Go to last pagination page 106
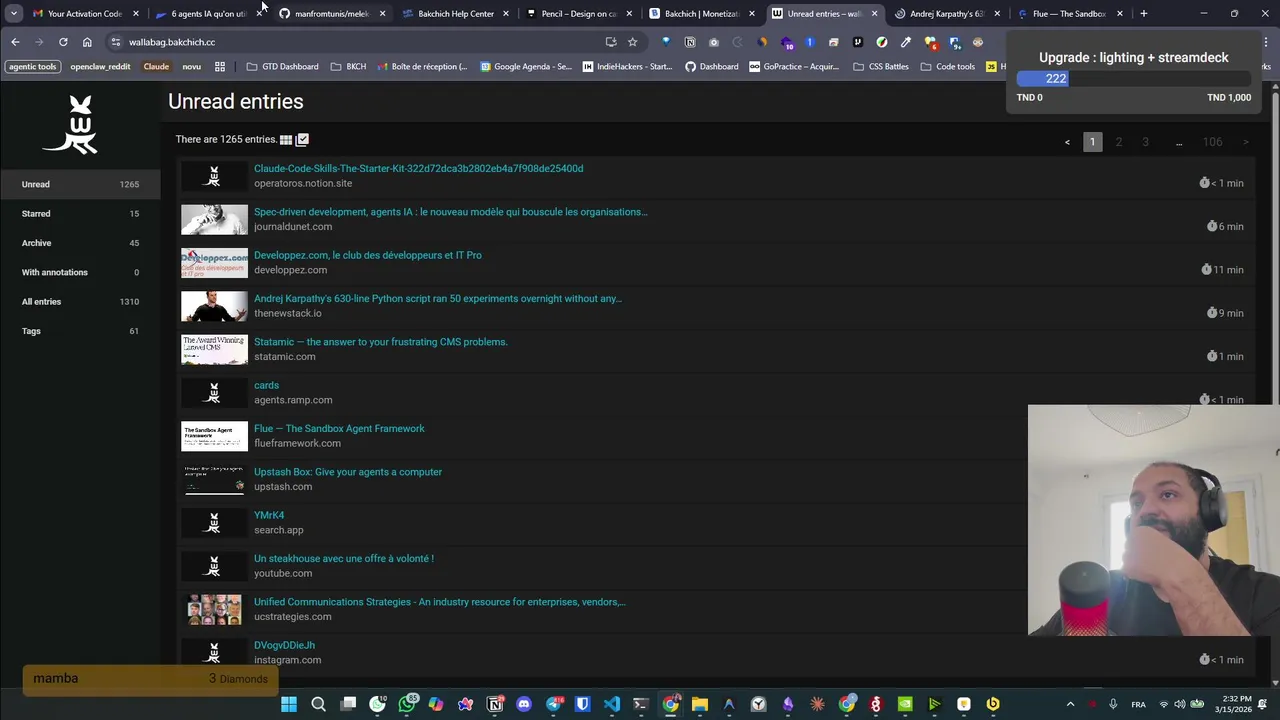Image resolution: width=1280 pixels, height=720 pixels. [1212, 142]
